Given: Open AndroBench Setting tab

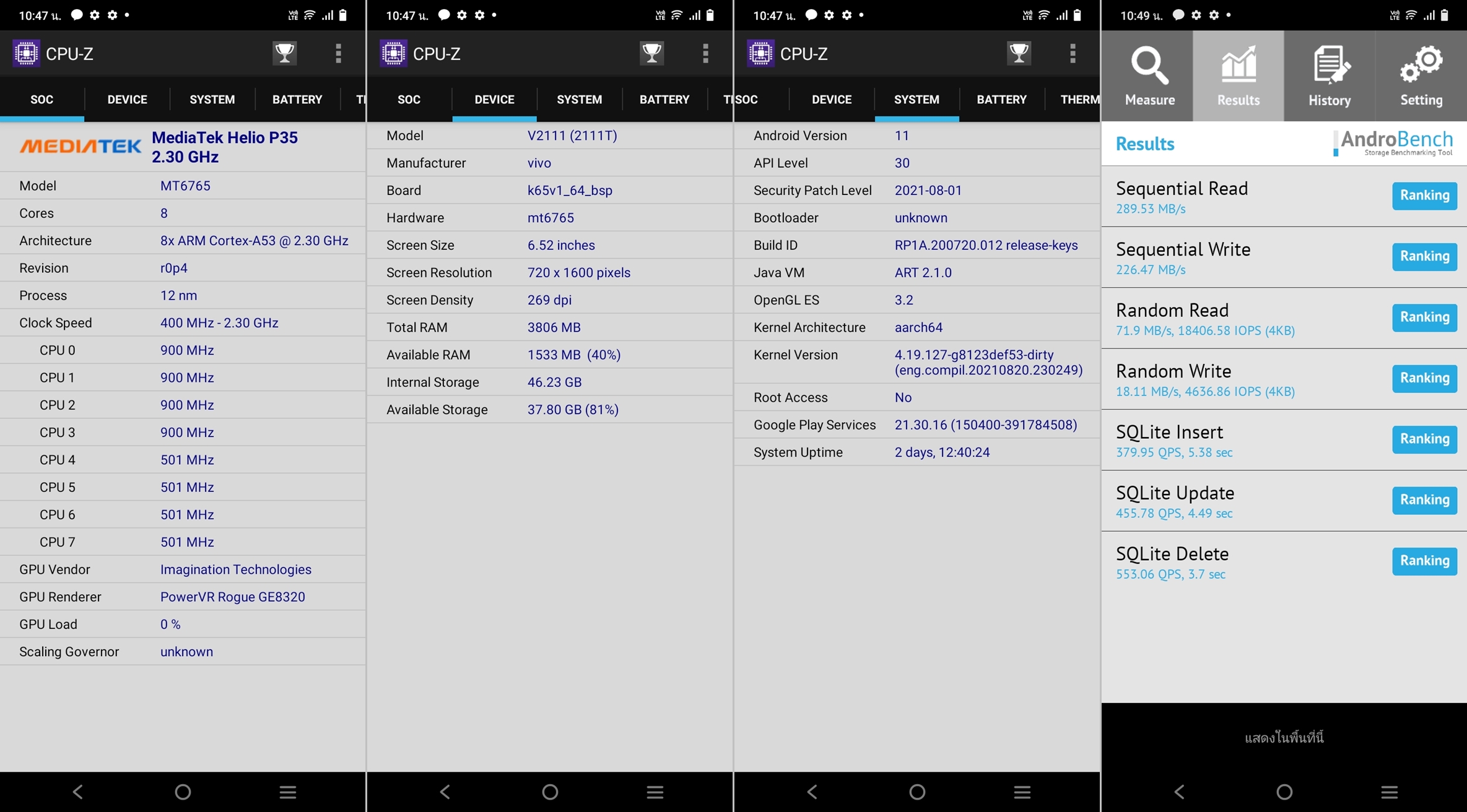Looking at the screenshot, I should pos(1421,76).
